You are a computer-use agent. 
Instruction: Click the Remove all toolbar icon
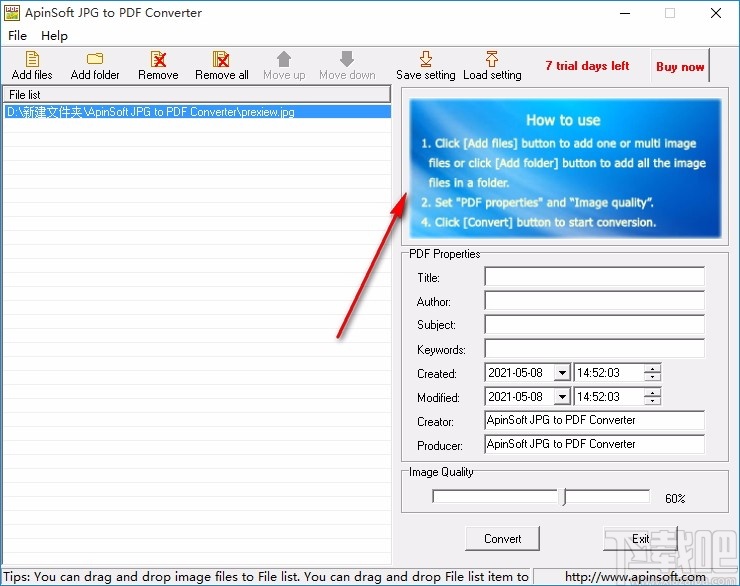click(221, 59)
